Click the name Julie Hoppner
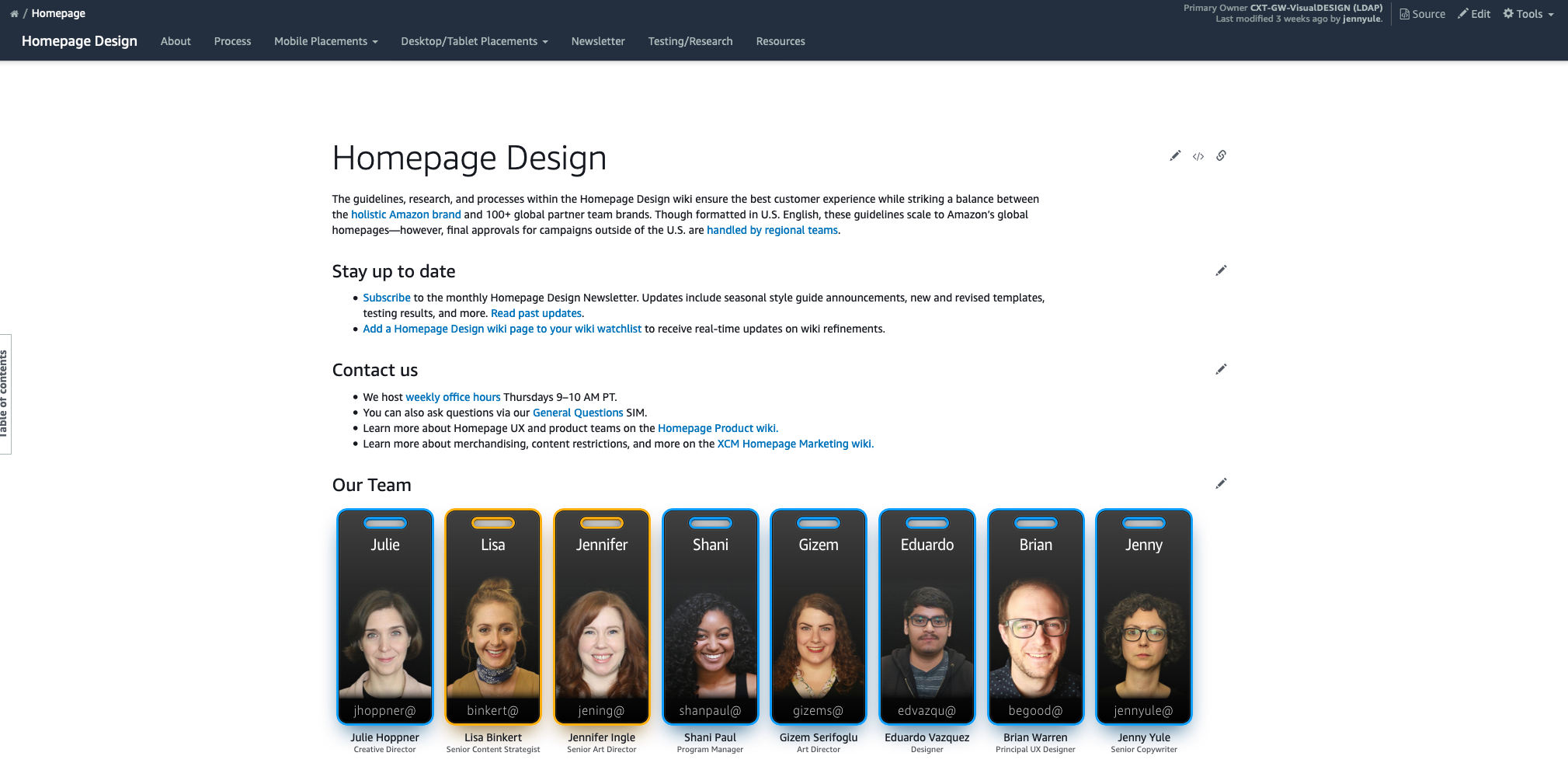Screen dimensions: 1568x777 tap(384, 737)
